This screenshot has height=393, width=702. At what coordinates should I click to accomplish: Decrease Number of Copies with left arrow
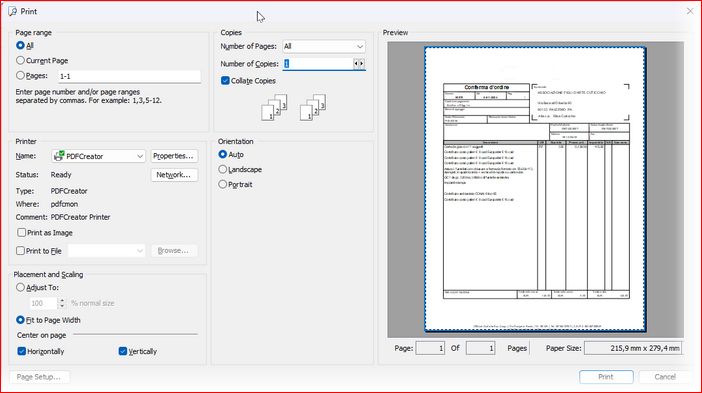coord(356,64)
